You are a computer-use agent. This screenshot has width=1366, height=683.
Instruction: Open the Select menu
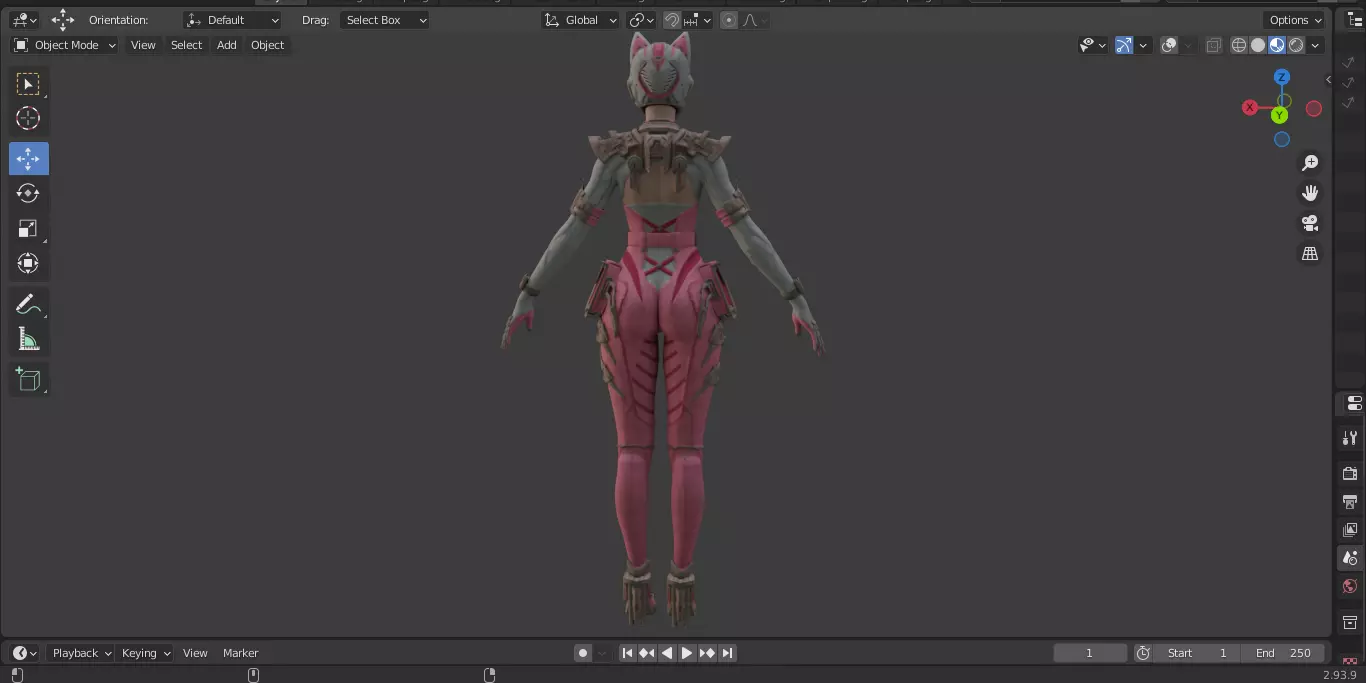[186, 45]
